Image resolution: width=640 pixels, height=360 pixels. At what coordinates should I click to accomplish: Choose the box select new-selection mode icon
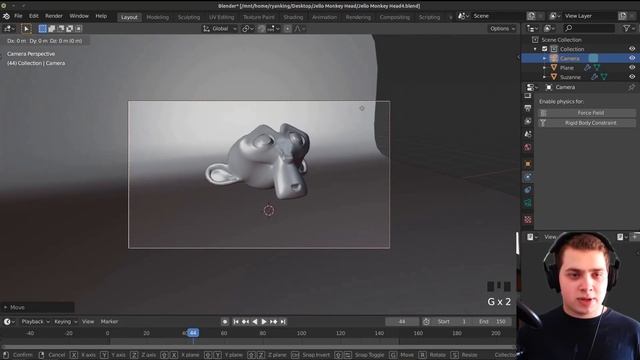tap(42, 29)
